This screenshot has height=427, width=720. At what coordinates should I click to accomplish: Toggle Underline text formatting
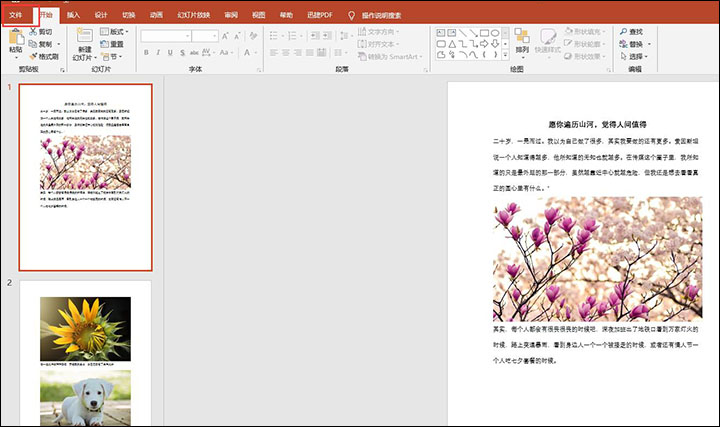[x=170, y=51]
